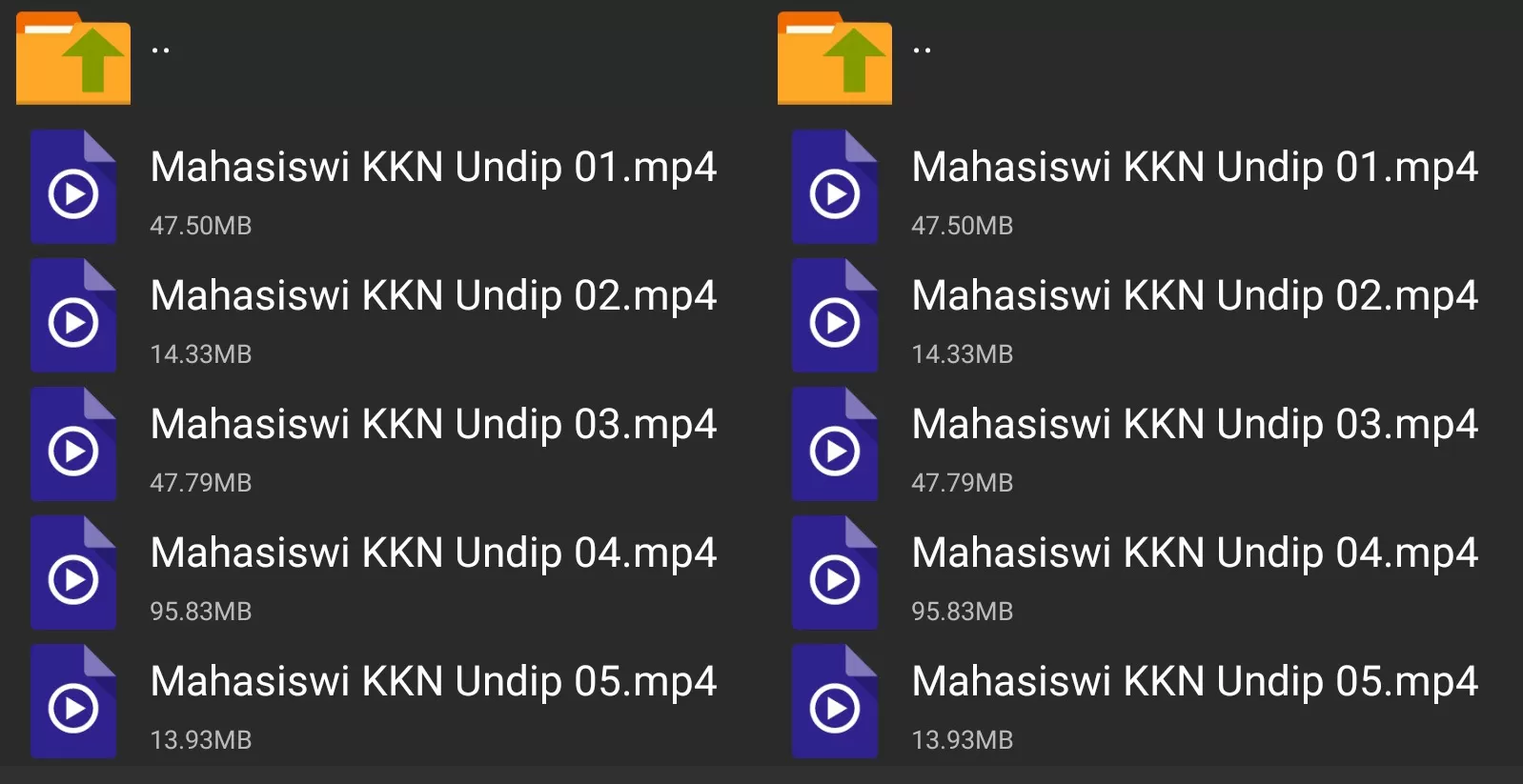
Task: Open parent folder icon in right pane
Action: [835, 57]
